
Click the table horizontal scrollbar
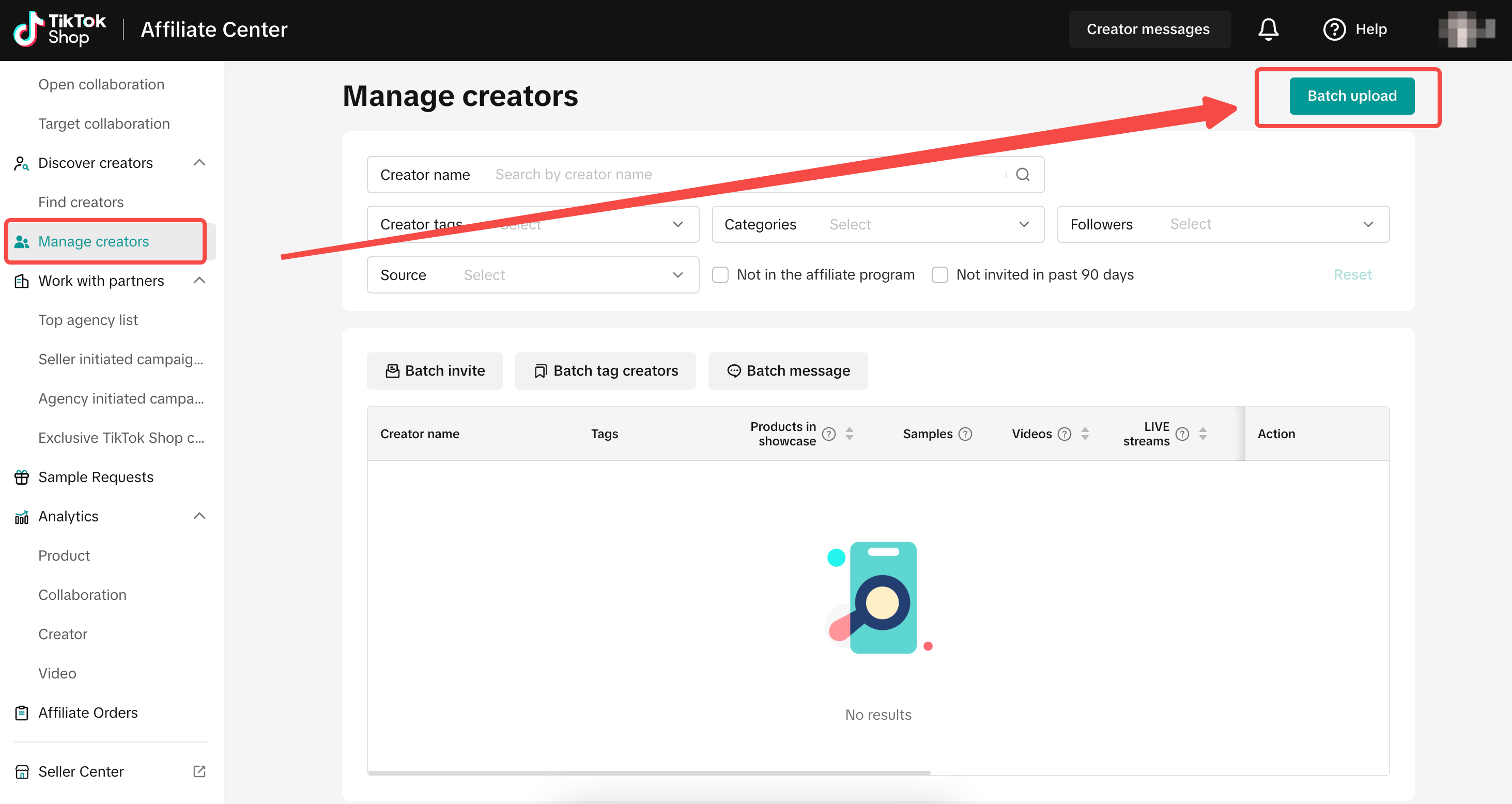pos(649,773)
